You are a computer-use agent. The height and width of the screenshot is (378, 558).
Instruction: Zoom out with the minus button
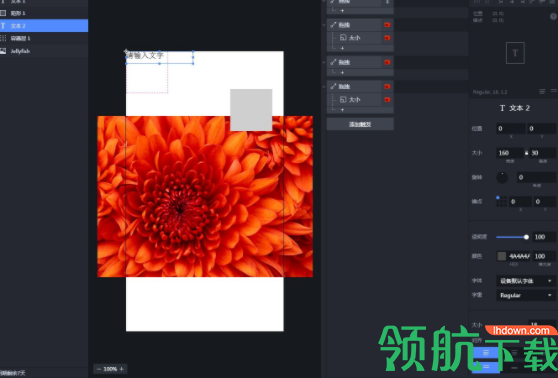(99, 369)
